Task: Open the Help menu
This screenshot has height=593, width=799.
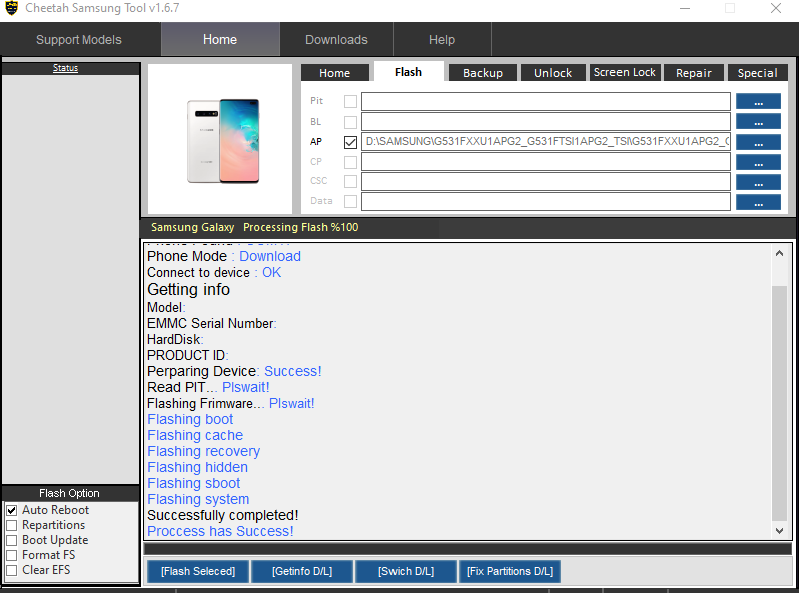Action: (x=442, y=40)
